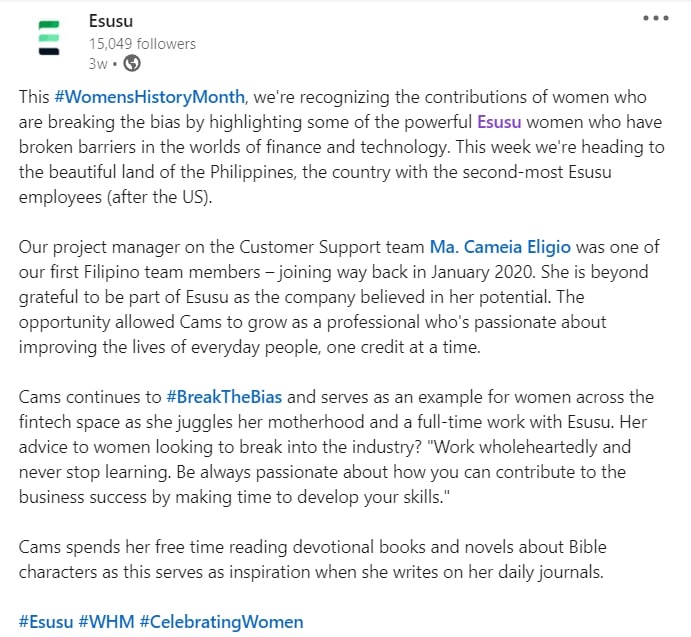691x637 pixels.
Task: Click the 15,049 followers text
Action: [142, 43]
